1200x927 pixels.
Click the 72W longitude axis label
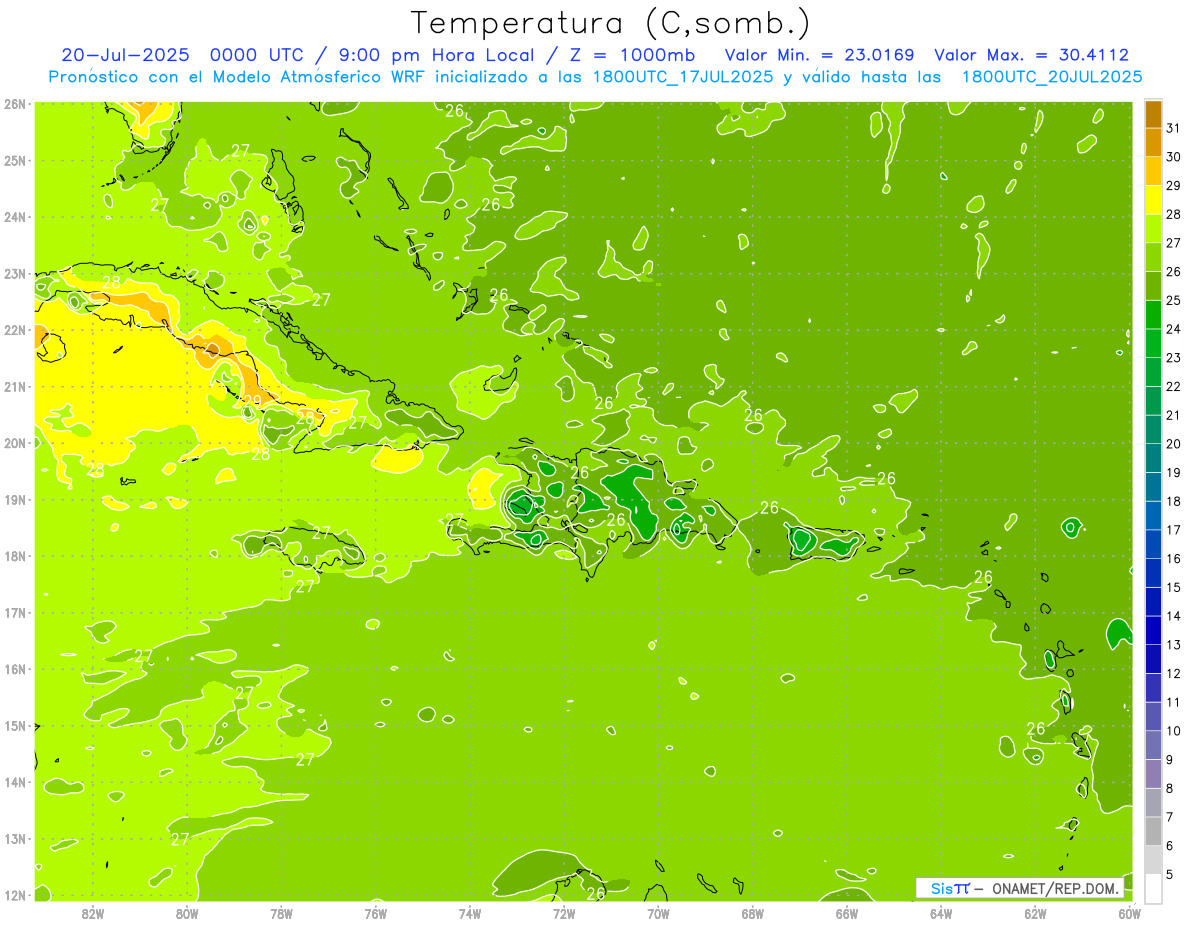click(564, 912)
